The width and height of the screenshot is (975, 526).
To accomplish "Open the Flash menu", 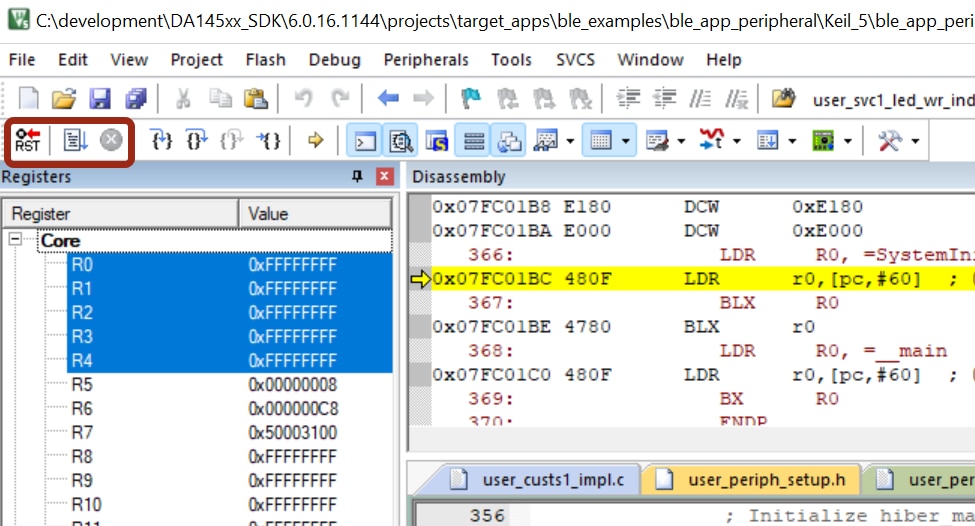I will (266, 60).
